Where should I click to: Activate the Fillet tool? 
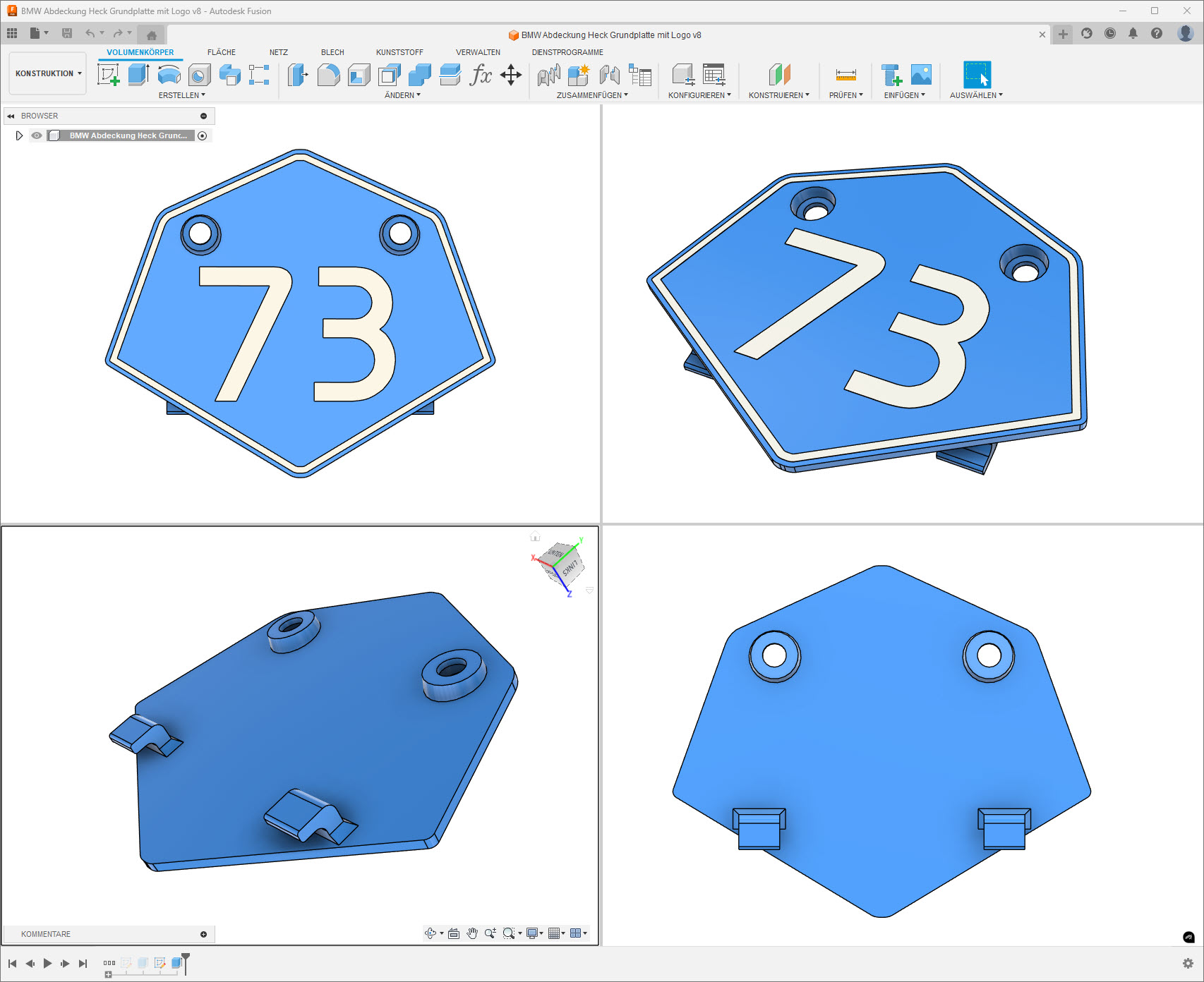click(x=328, y=74)
